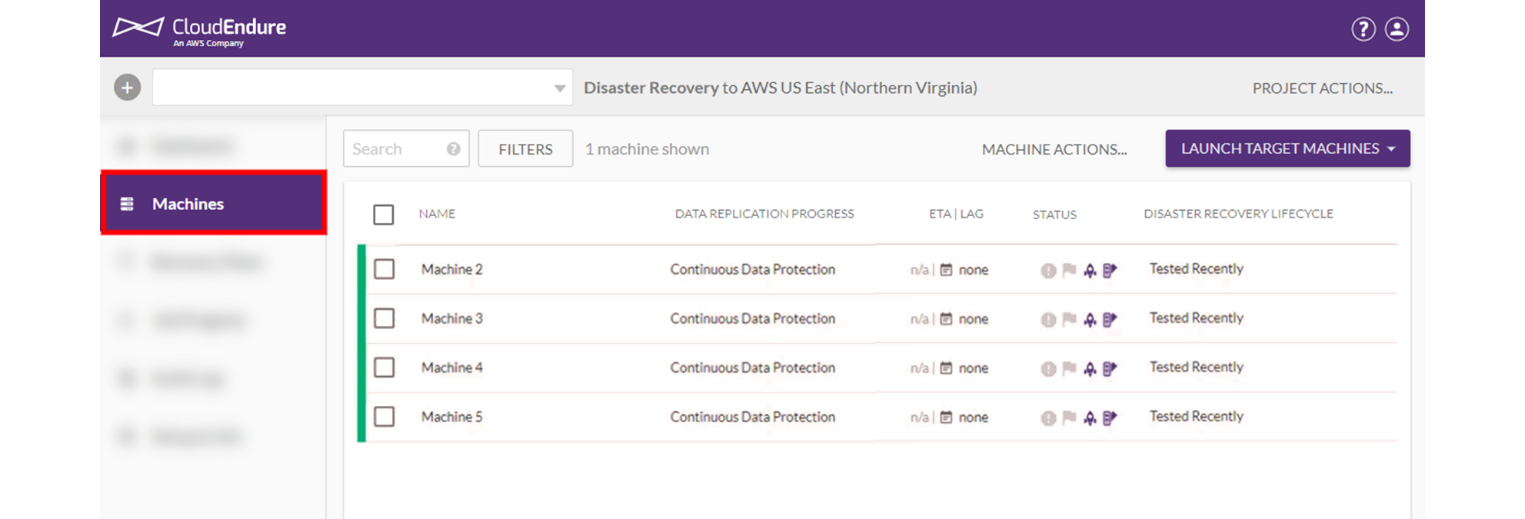The width and height of the screenshot is (1525, 519).
Task: Open the Machine Actions menu
Action: pyautogui.click(x=1054, y=149)
